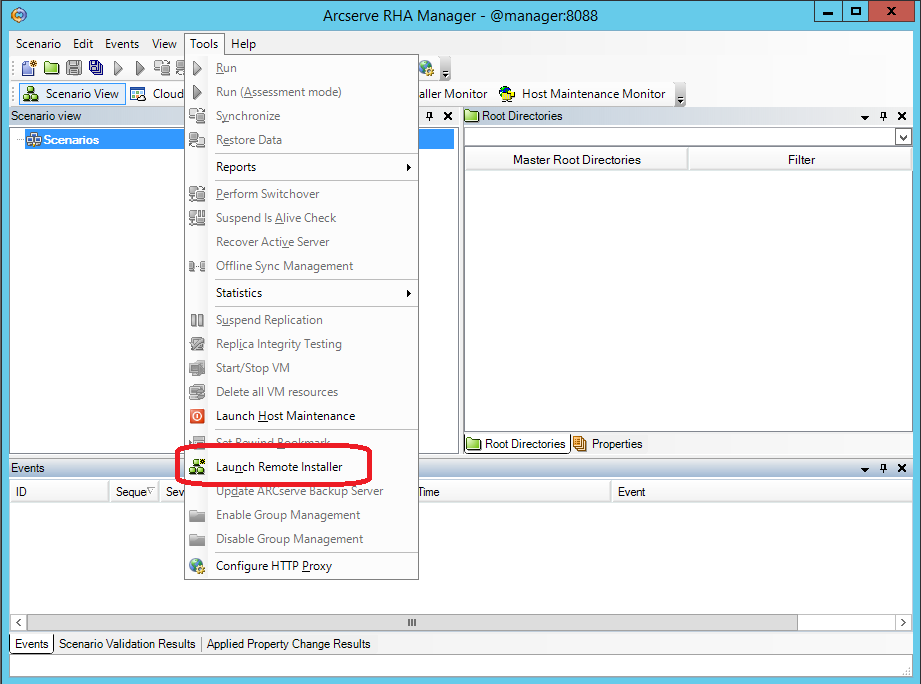Viewport: 921px width, 684px height.
Task: Open Host Maintenance Monitor
Action: [582, 94]
